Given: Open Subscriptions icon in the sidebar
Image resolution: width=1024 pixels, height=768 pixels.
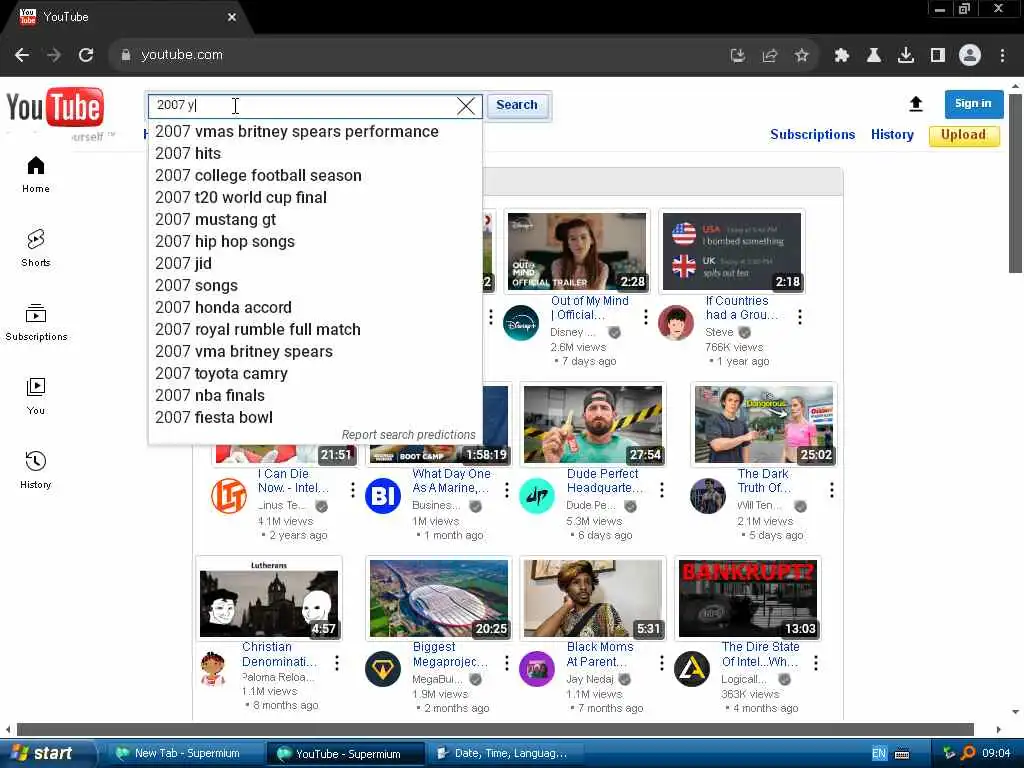Looking at the screenshot, I should coord(36,314).
